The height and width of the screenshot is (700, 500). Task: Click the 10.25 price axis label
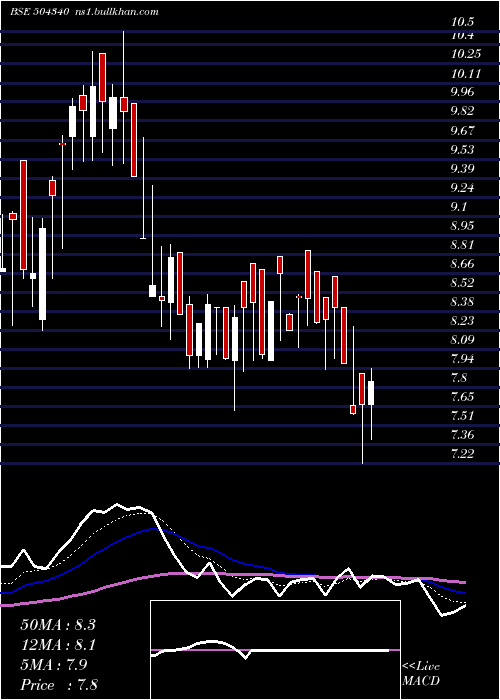point(466,54)
